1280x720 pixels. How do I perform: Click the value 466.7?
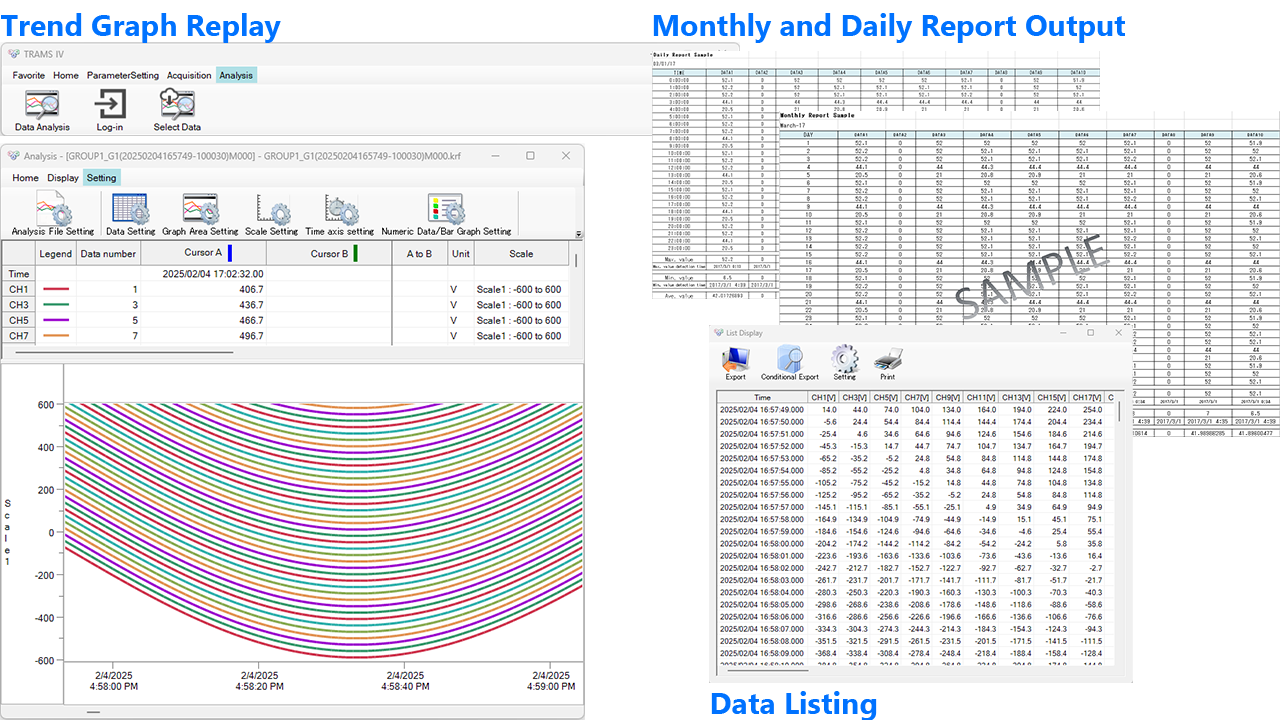[251, 321]
